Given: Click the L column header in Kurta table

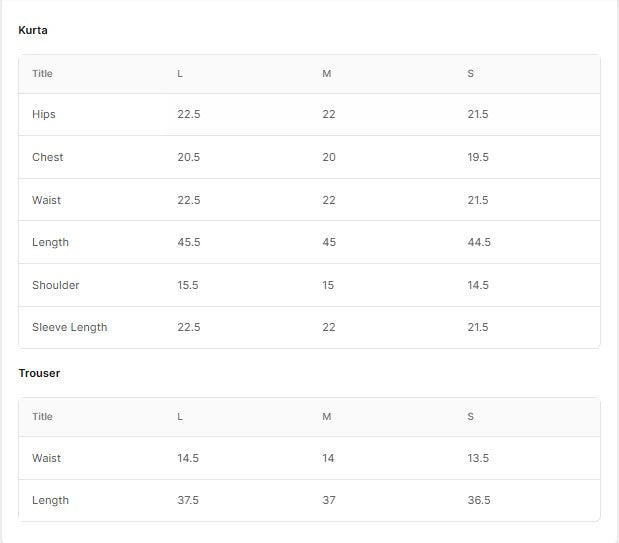Looking at the screenshot, I should (180, 74).
